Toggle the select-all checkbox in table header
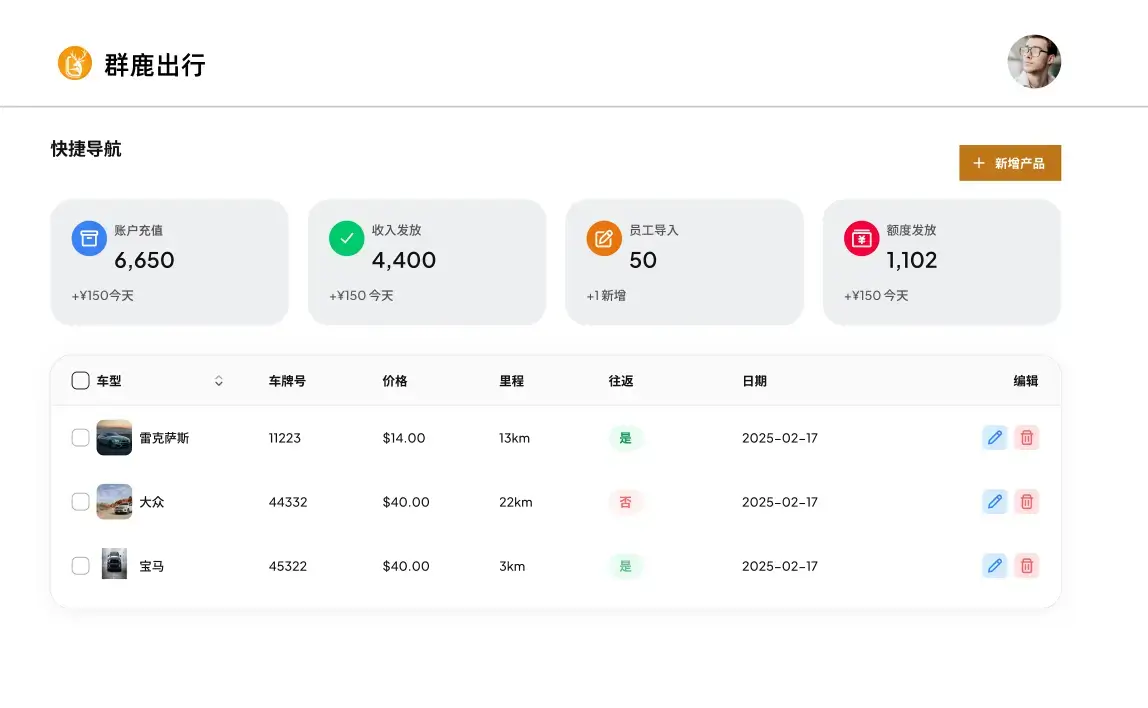The width and height of the screenshot is (1148, 708). tap(81, 381)
